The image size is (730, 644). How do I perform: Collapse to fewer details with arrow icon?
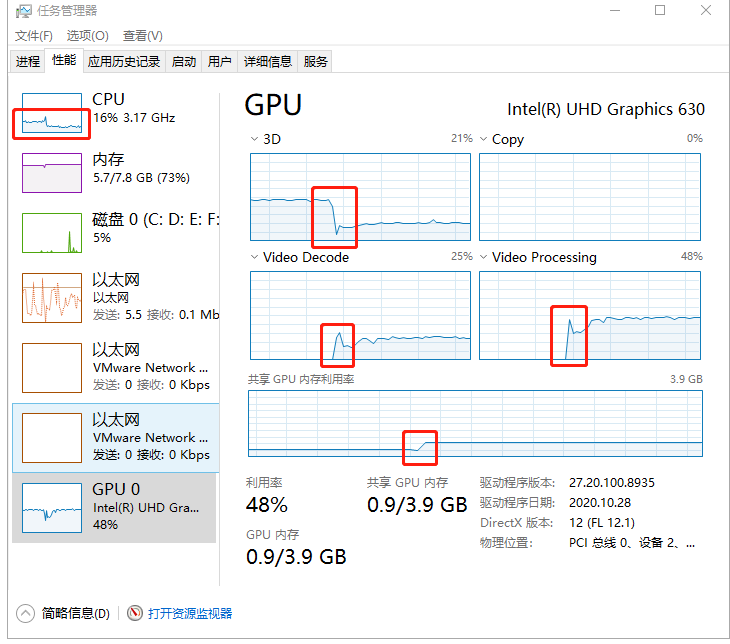26,613
